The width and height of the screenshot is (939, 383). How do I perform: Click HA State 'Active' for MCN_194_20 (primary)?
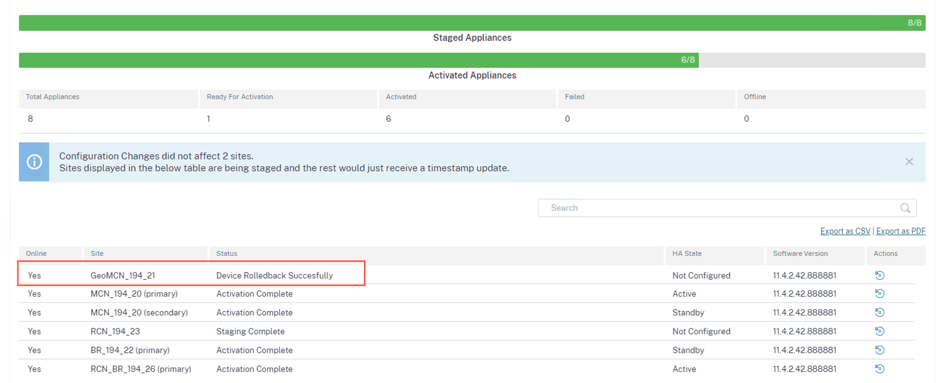coord(684,294)
